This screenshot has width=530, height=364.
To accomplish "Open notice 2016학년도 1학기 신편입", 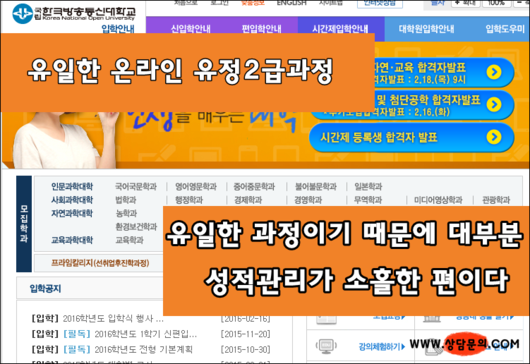I will [146, 334].
